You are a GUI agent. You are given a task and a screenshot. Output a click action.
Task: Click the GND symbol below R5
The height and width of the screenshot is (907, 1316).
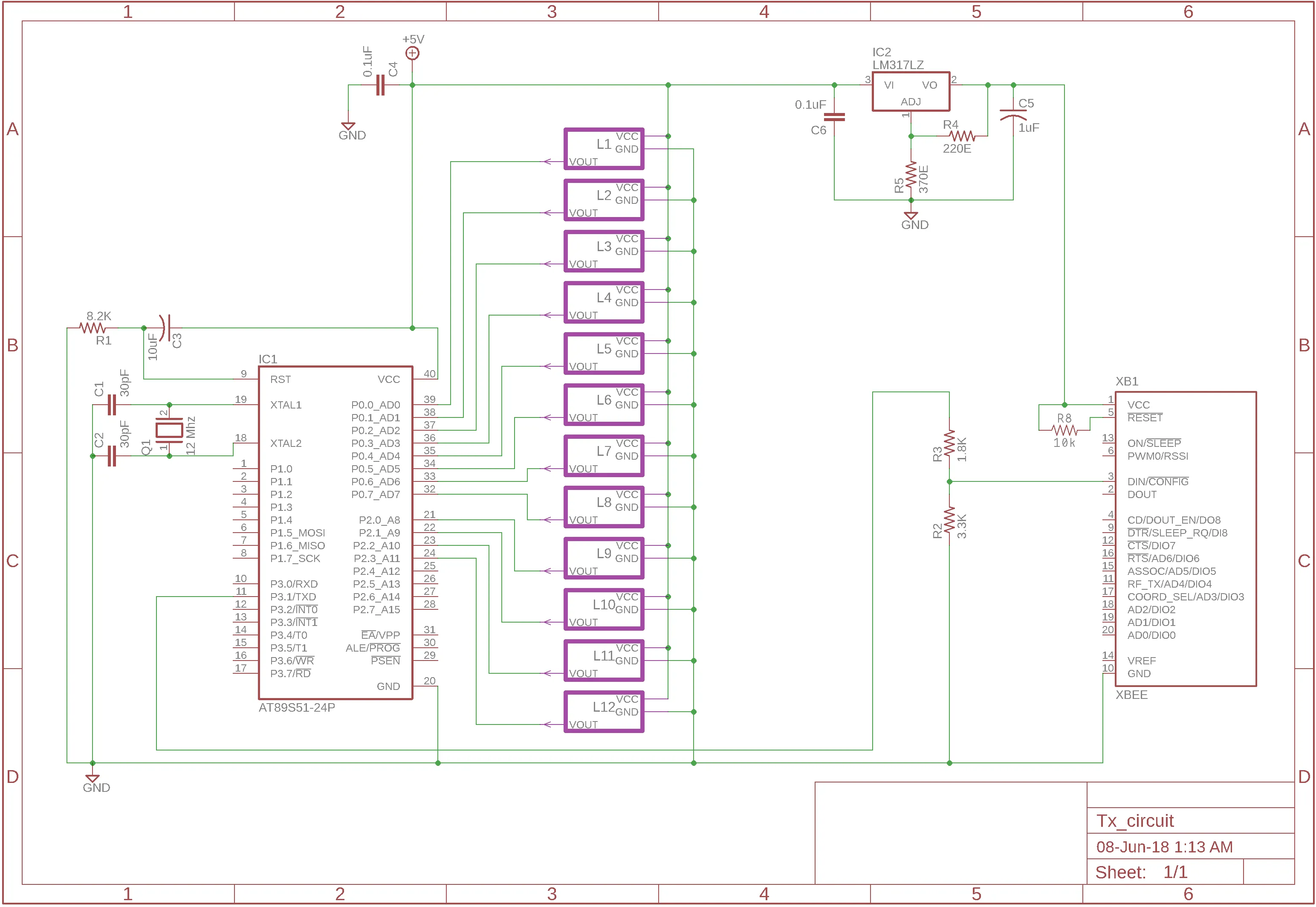[911, 217]
